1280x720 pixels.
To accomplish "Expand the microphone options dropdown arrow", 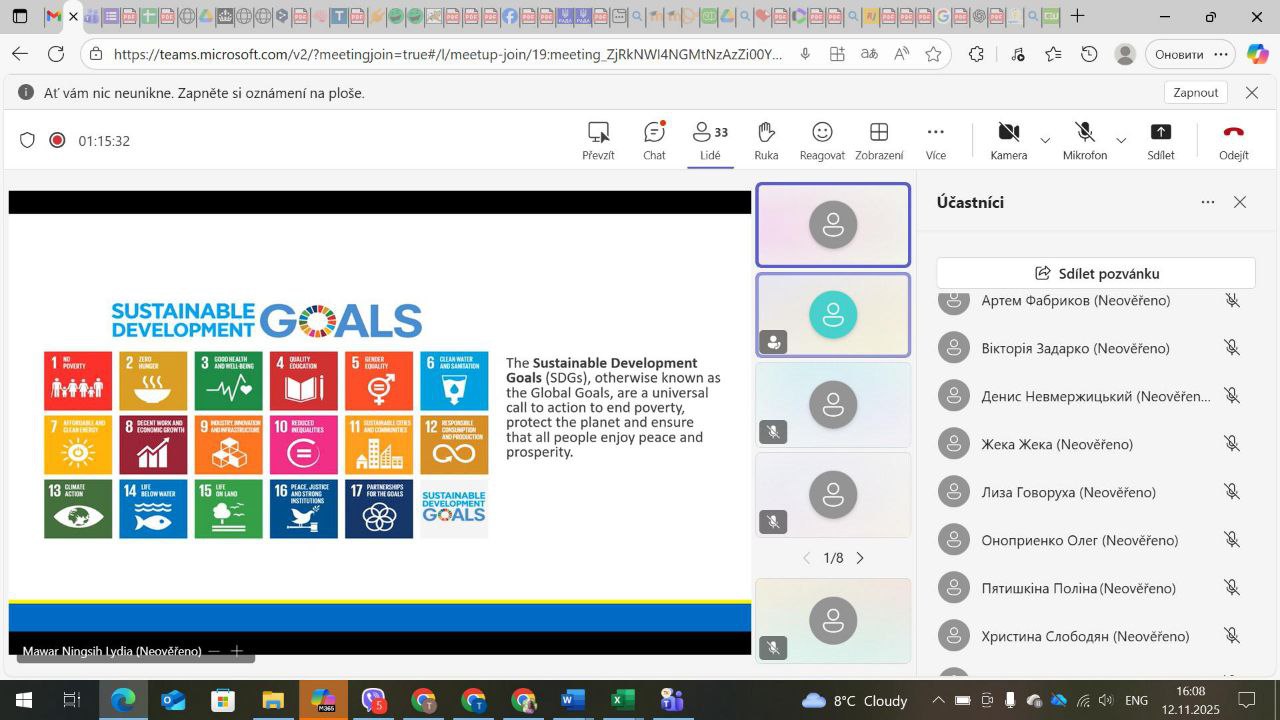I will tap(1121, 141).
